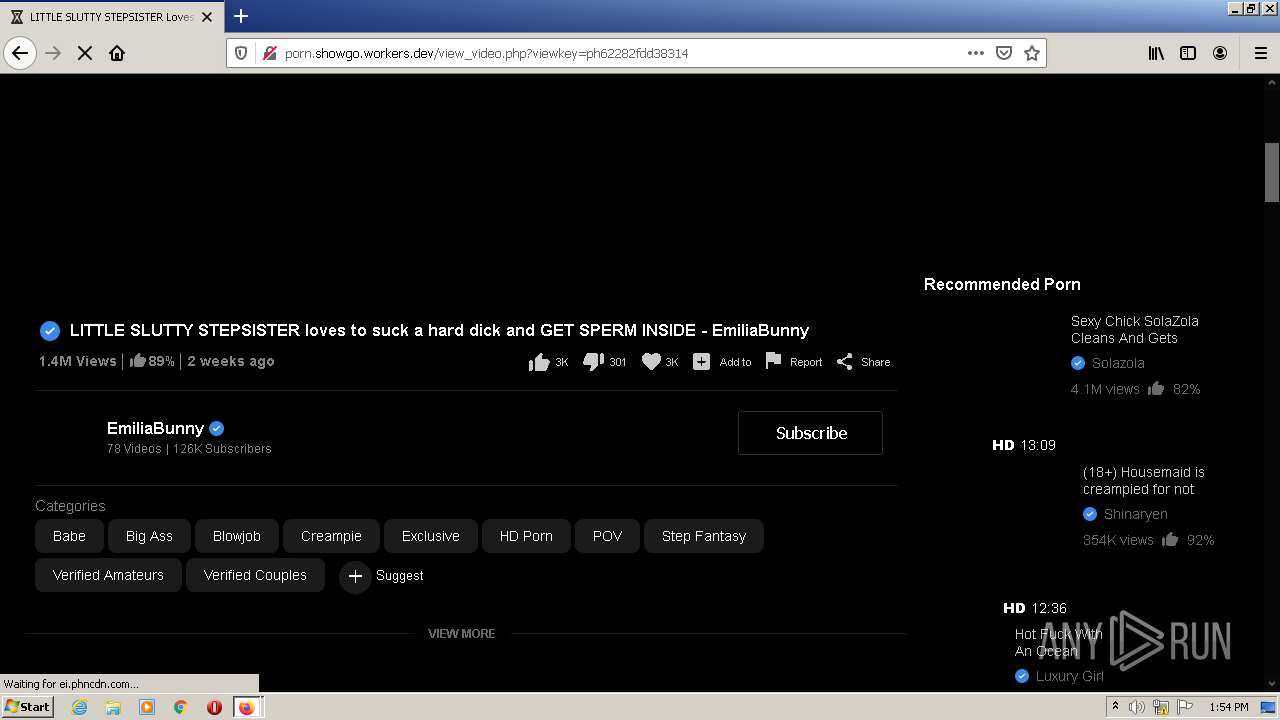Select the active video browser tab
Viewport: 1280px width, 720px height.
(x=110, y=17)
